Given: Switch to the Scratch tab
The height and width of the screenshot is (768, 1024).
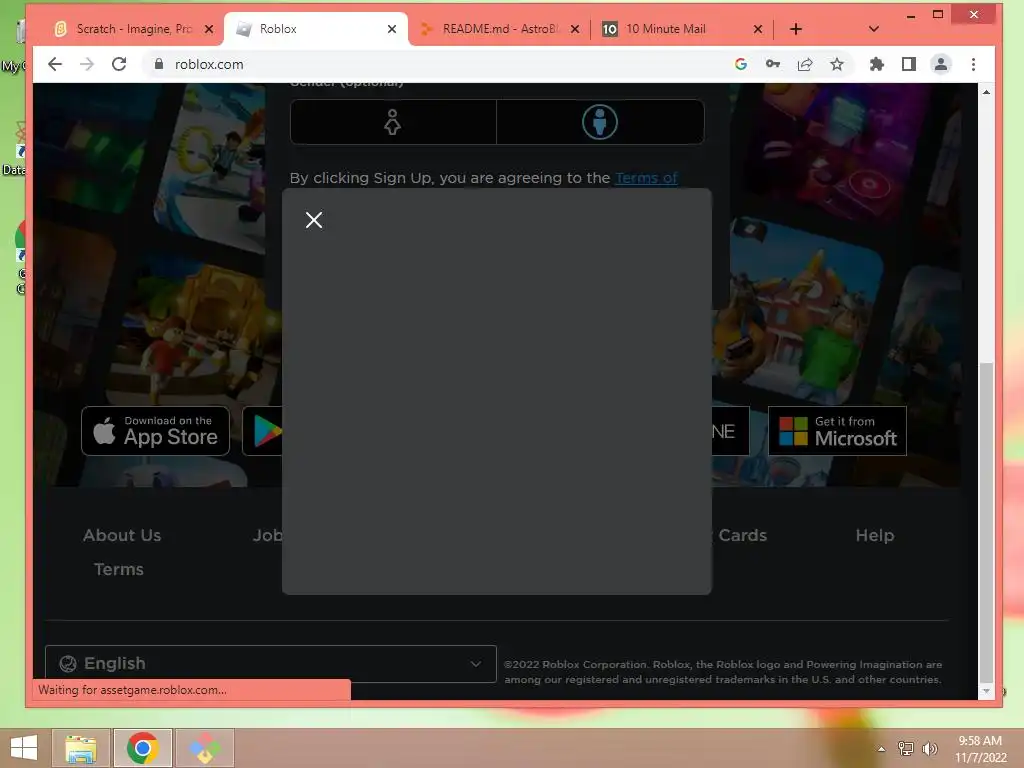Looking at the screenshot, I should [134, 29].
